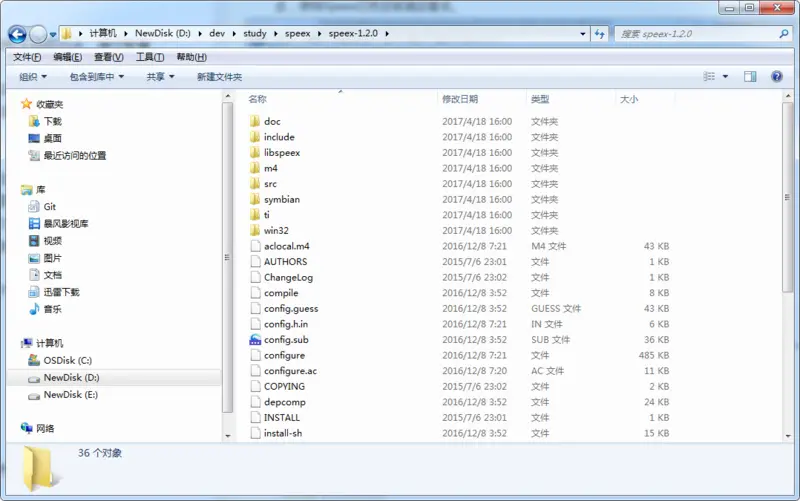This screenshot has width=800, height=501.
Task: Open the 文档 library
Action: pyautogui.click(x=45, y=275)
